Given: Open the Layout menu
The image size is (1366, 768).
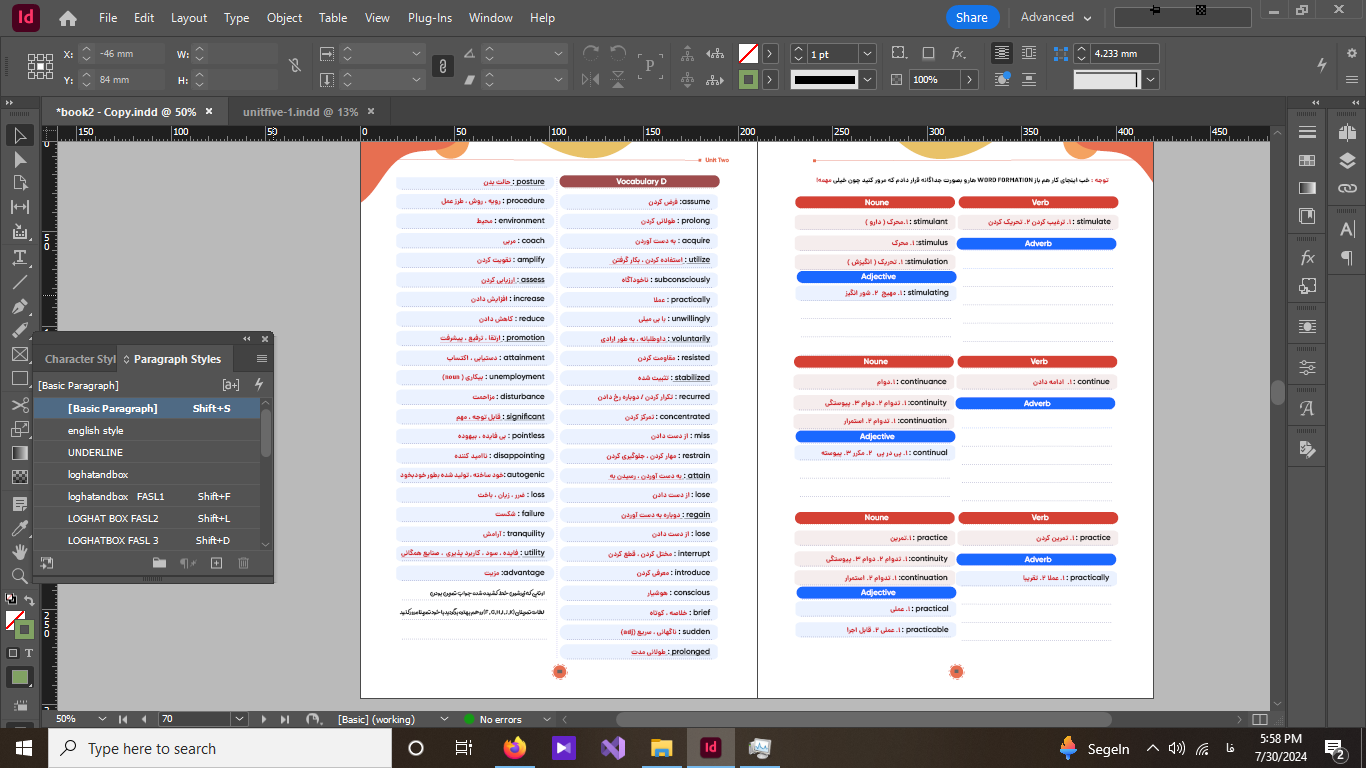Looking at the screenshot, I should pos(189,18).
